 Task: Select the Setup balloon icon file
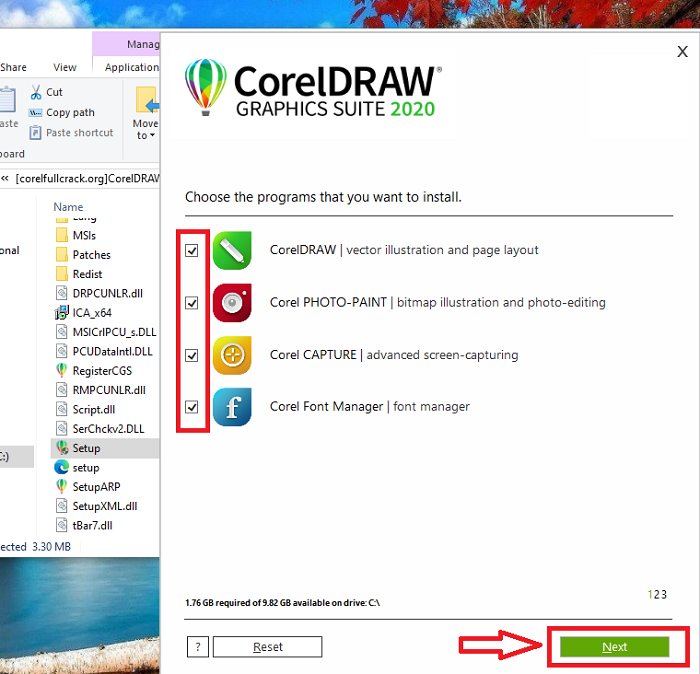click(62, 449)
